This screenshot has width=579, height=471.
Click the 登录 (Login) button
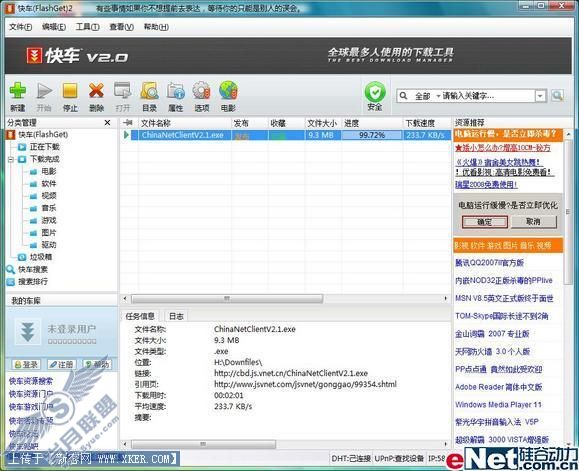pyautogui.click(x=27, y=364)
